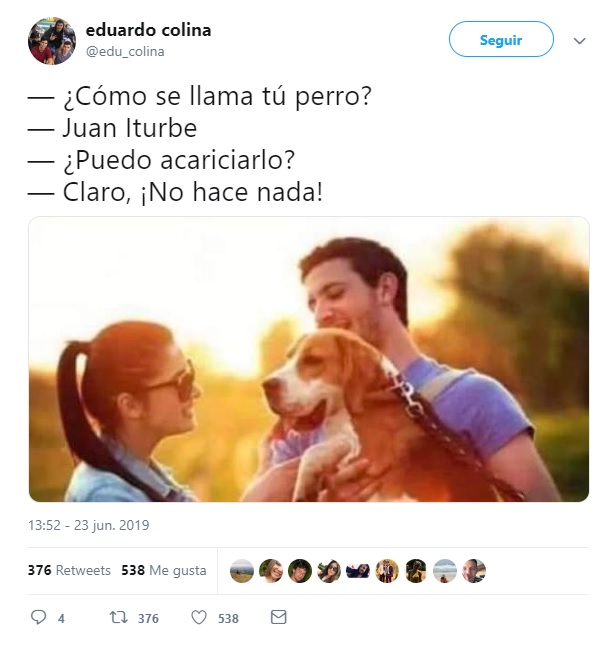Click the fourth liker avatar with sunglasses
Image resolution: width=615 pixels, height=651 pixels.
pyautogui.click(x=329, y=571)
